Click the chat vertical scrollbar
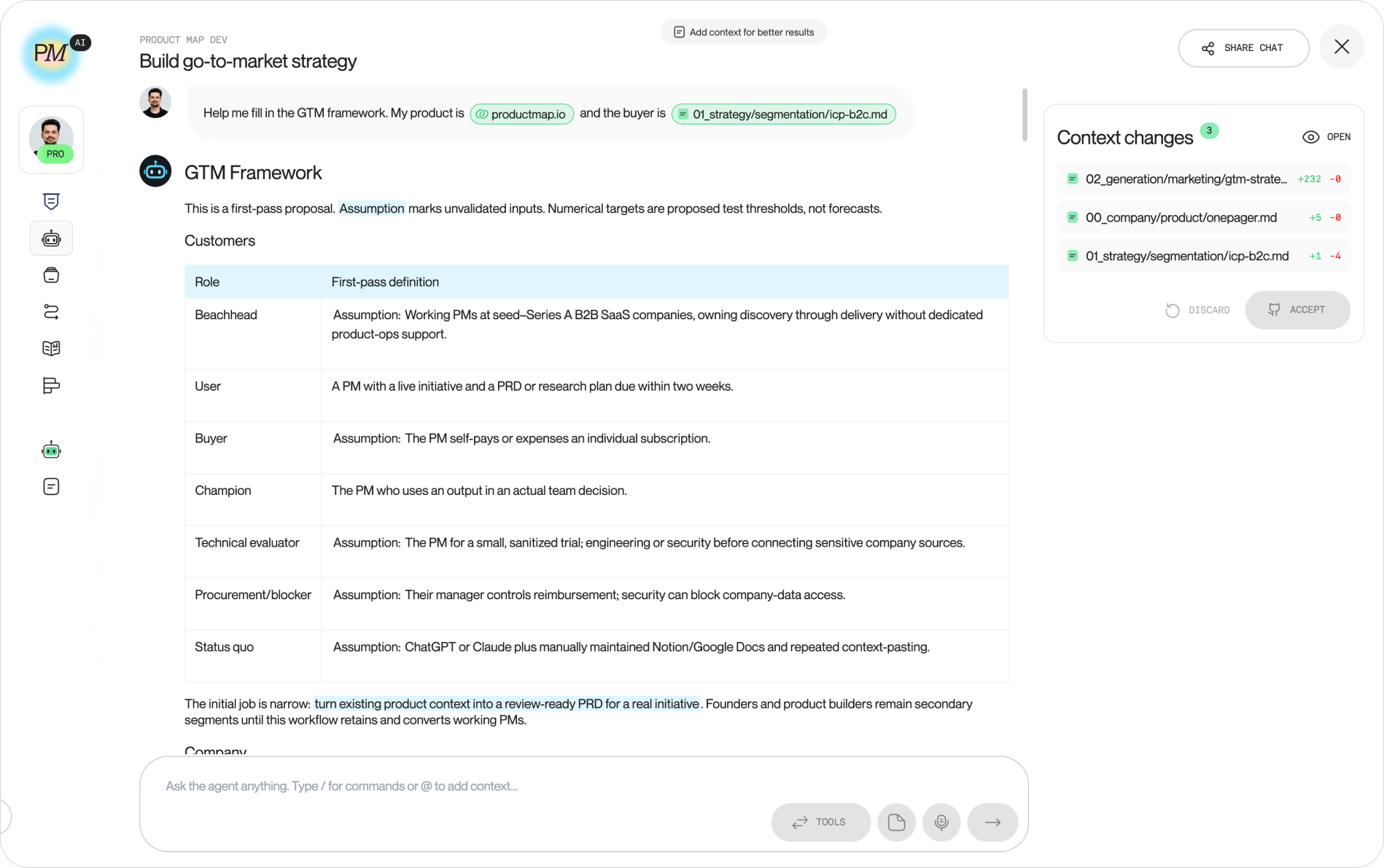 [x=1025, y=115]
